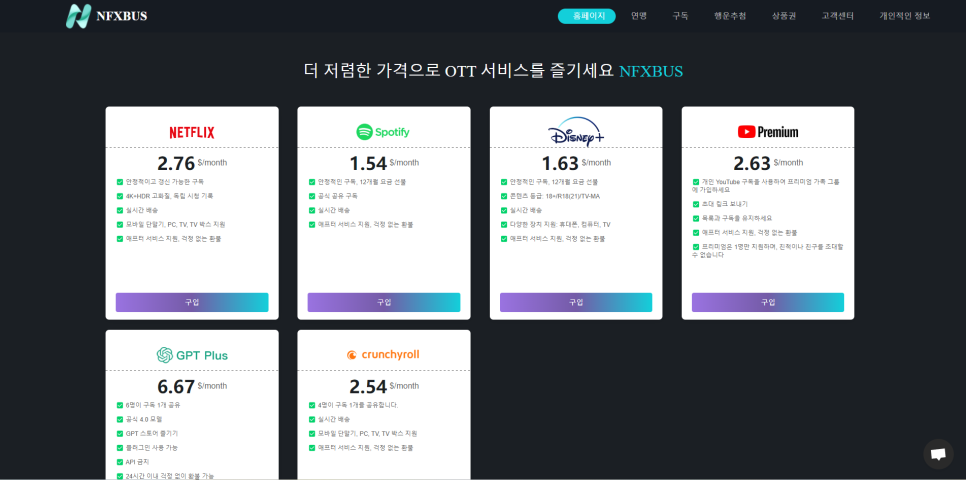Image resolution: width=966 pixels, height=480 pixels.
Task: Click the text '4K+HDR 고화질, 독립 시청 기록'
Action: click(171, 196)
